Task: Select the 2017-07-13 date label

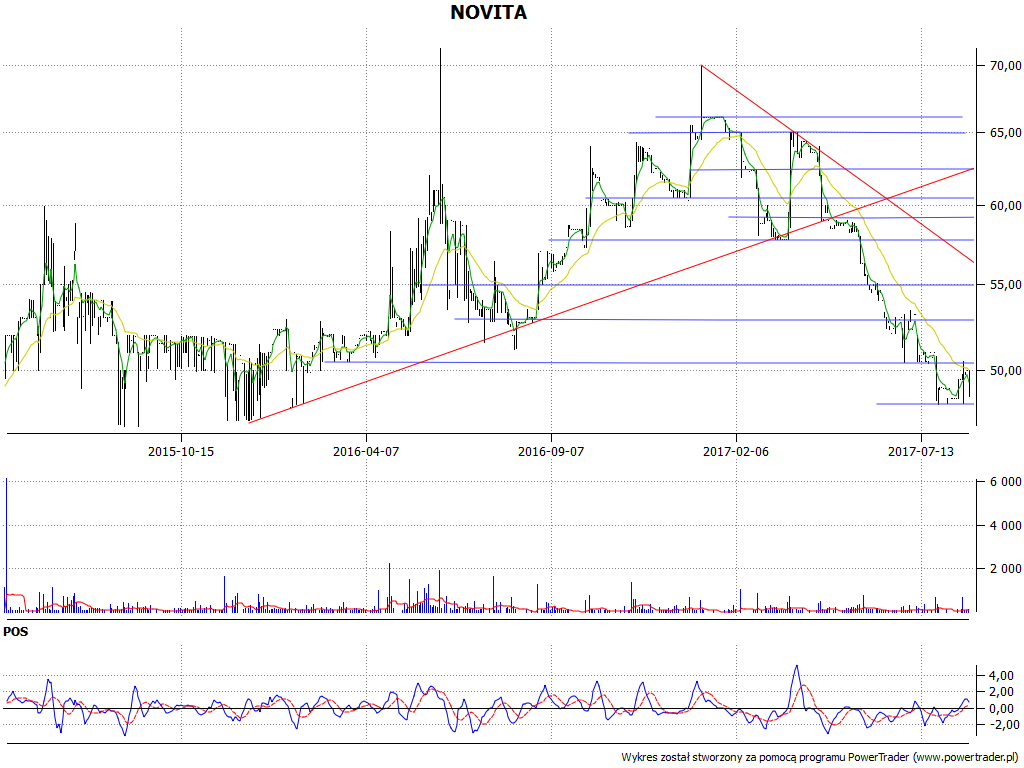Action: (921, 451)
